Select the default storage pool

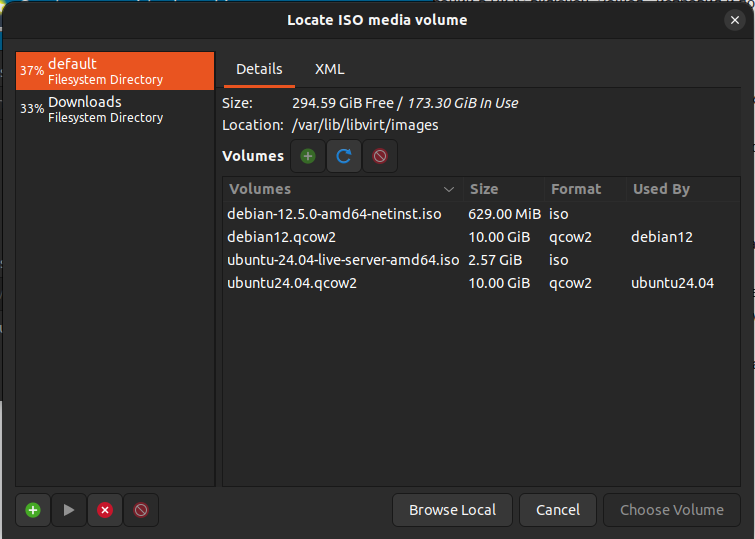click(x=115, y=71)
